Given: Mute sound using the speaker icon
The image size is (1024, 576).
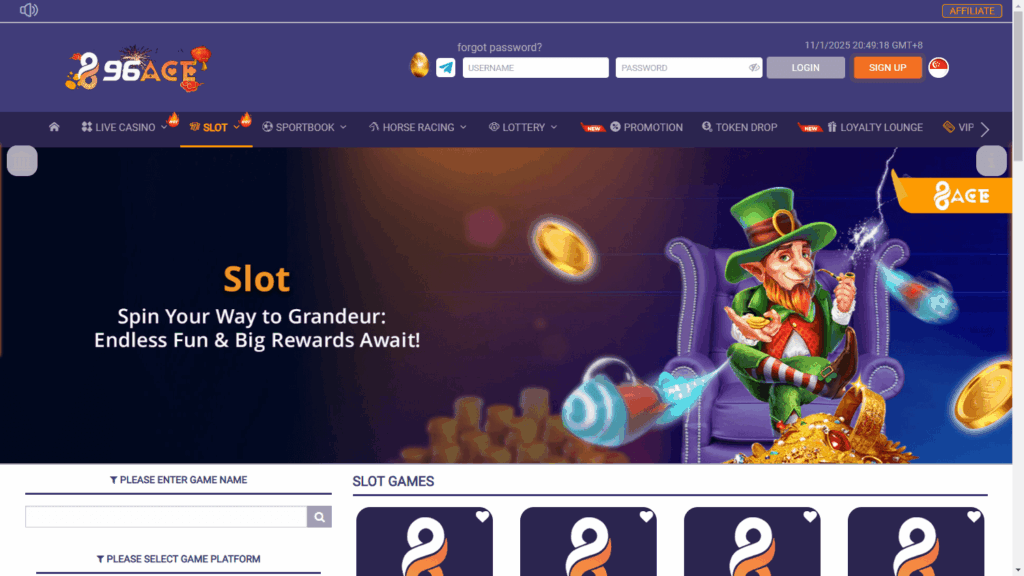Looking at the screenshot, I should click(x=29, y=10).
